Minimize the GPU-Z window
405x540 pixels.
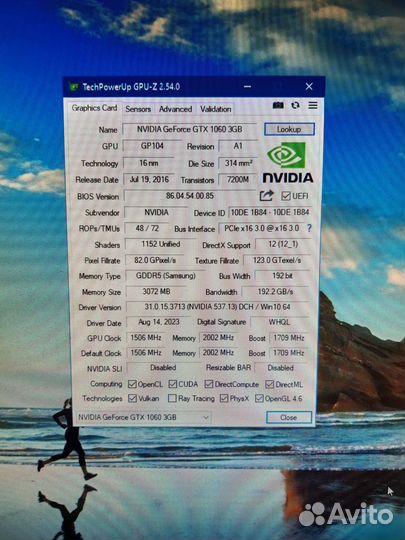247,86
